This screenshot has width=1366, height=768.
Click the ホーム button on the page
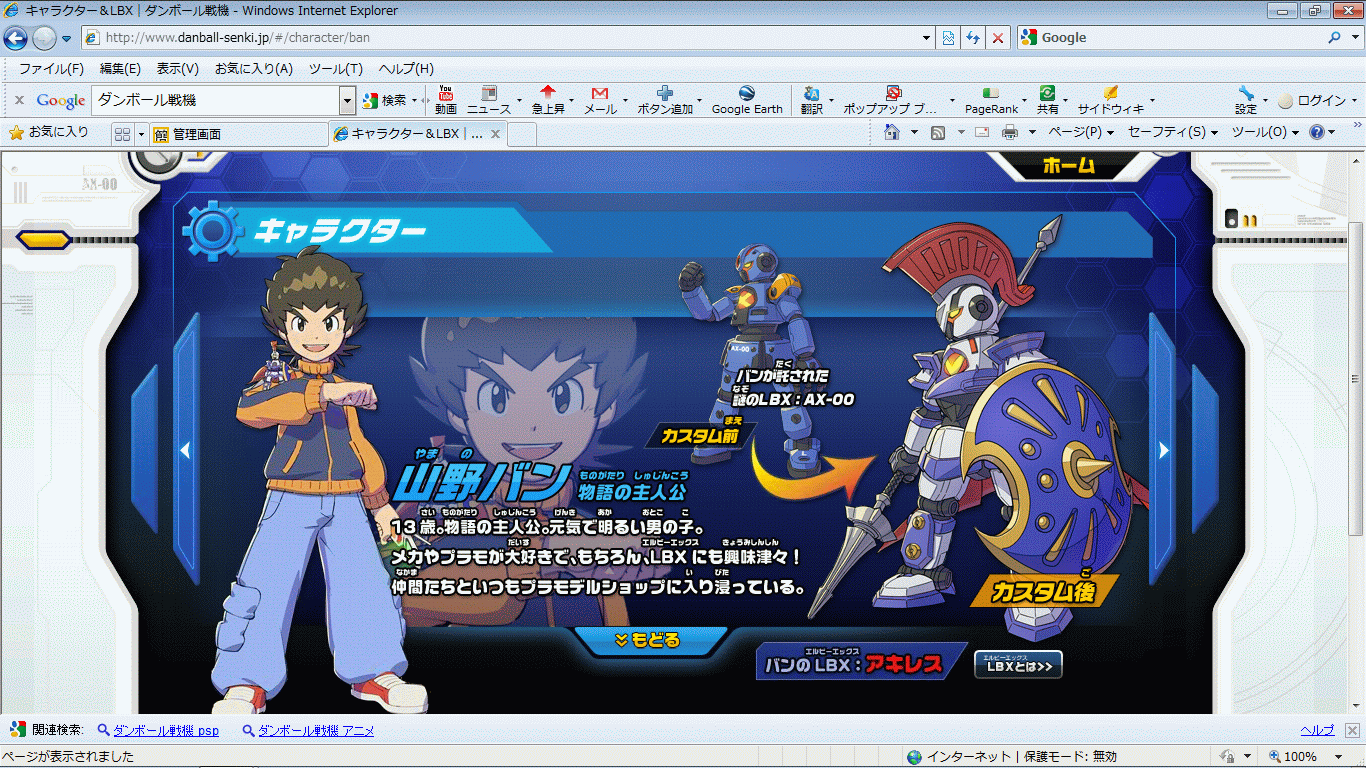coord(1069,166)
